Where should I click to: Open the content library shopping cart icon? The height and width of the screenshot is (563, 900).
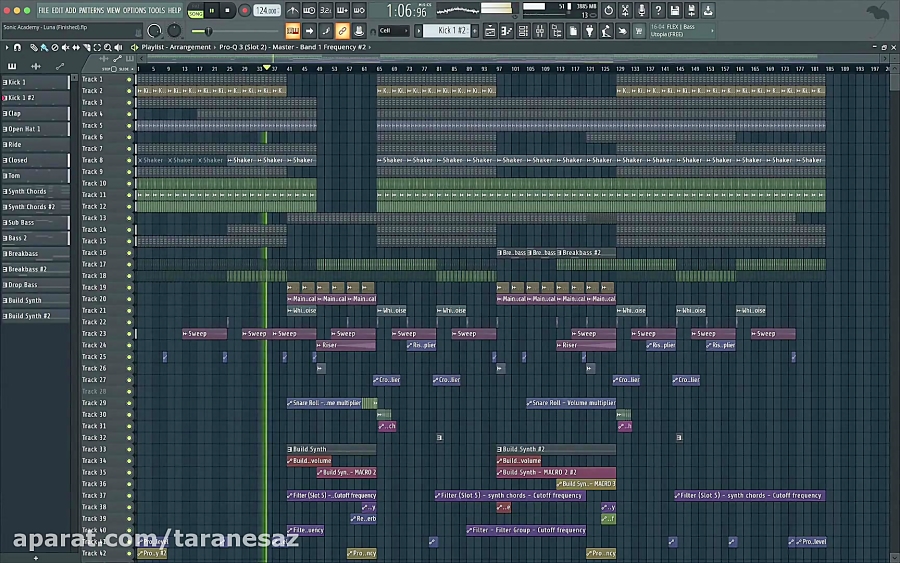click(638, 31)
